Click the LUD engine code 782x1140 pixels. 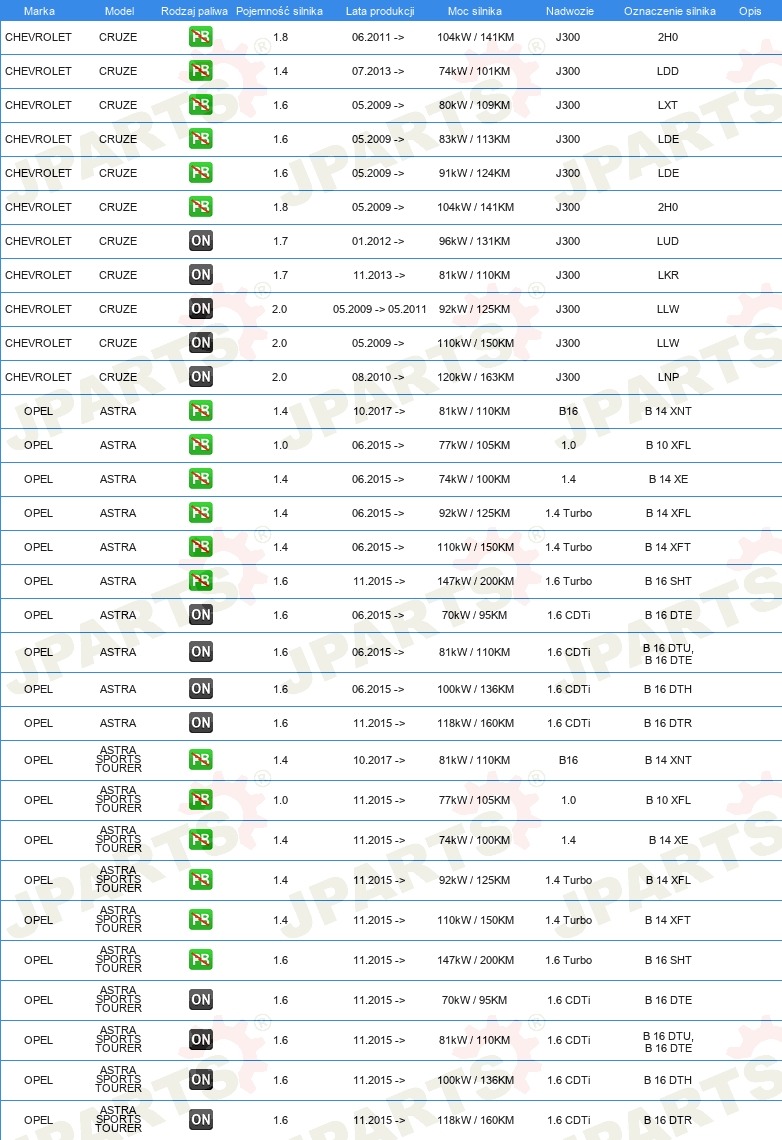tap(667, 241)
